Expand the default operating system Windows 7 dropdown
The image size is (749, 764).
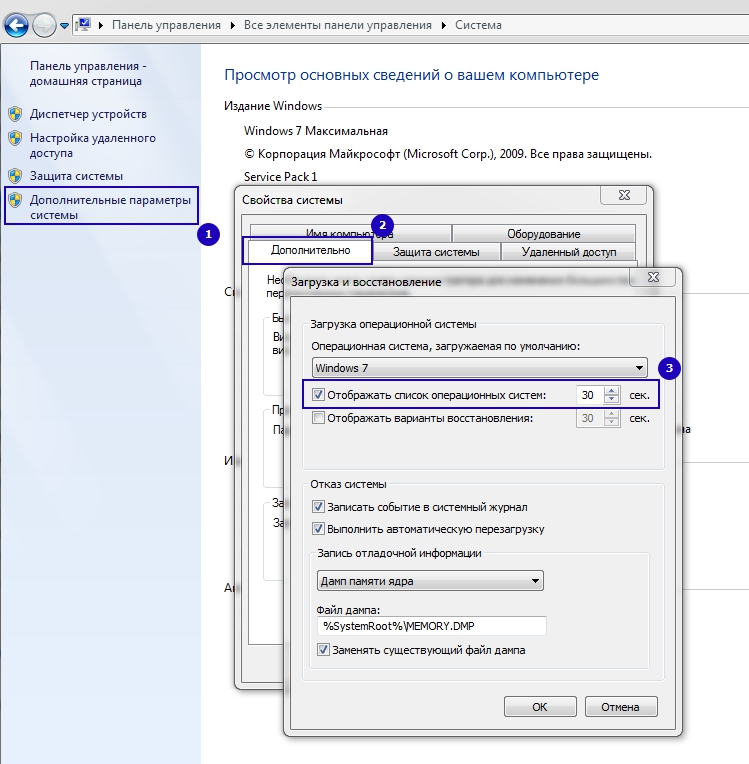click(x=638, y=368)
